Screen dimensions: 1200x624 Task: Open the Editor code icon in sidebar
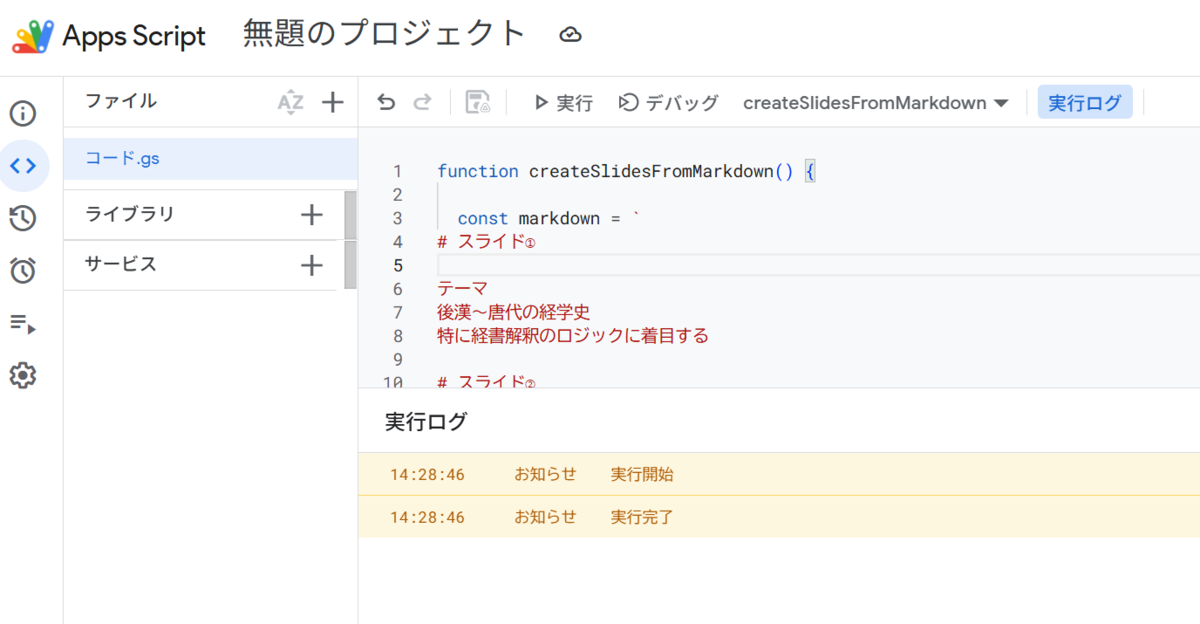[x=23, y=166]
